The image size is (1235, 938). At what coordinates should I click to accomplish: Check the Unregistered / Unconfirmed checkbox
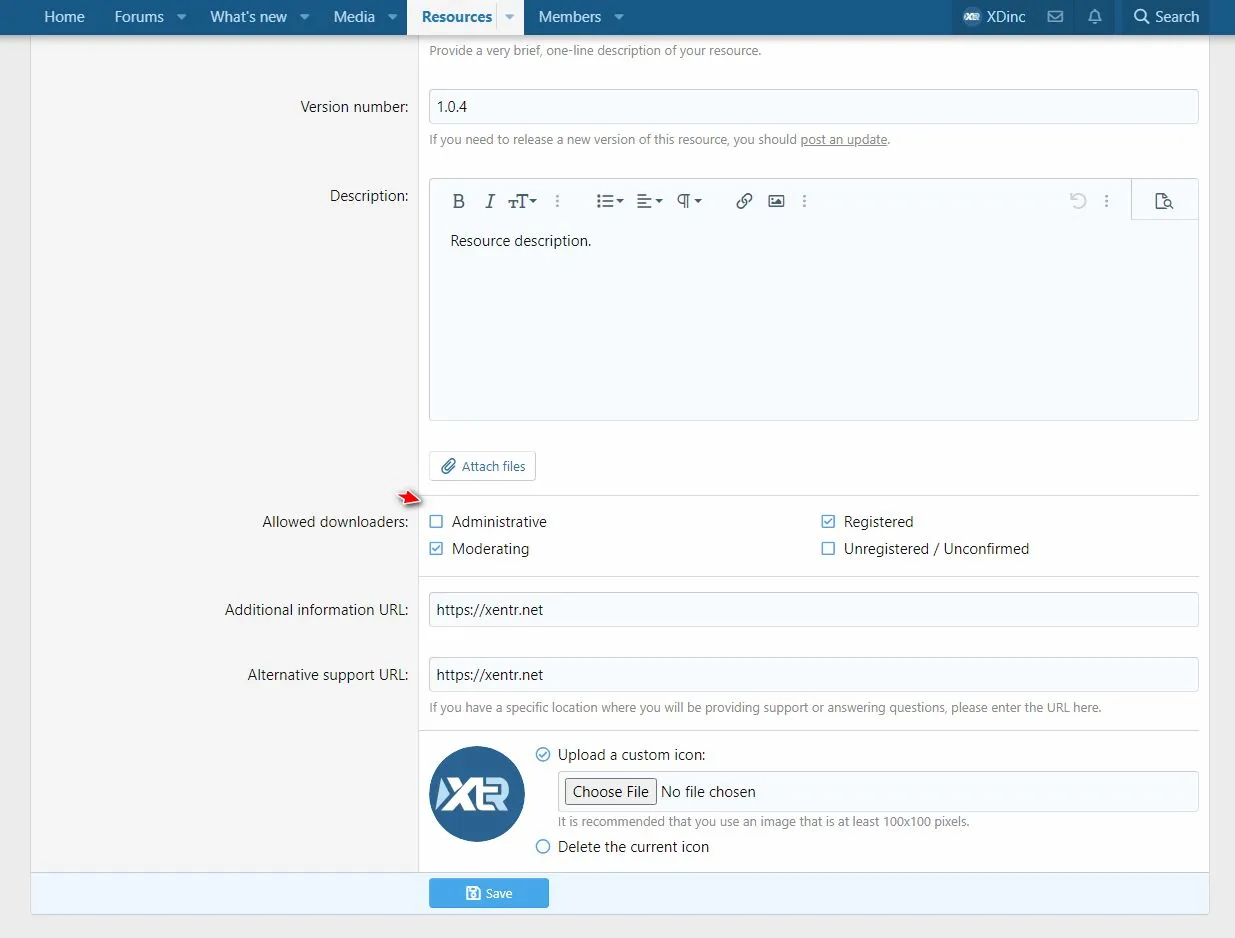(828, 549)
